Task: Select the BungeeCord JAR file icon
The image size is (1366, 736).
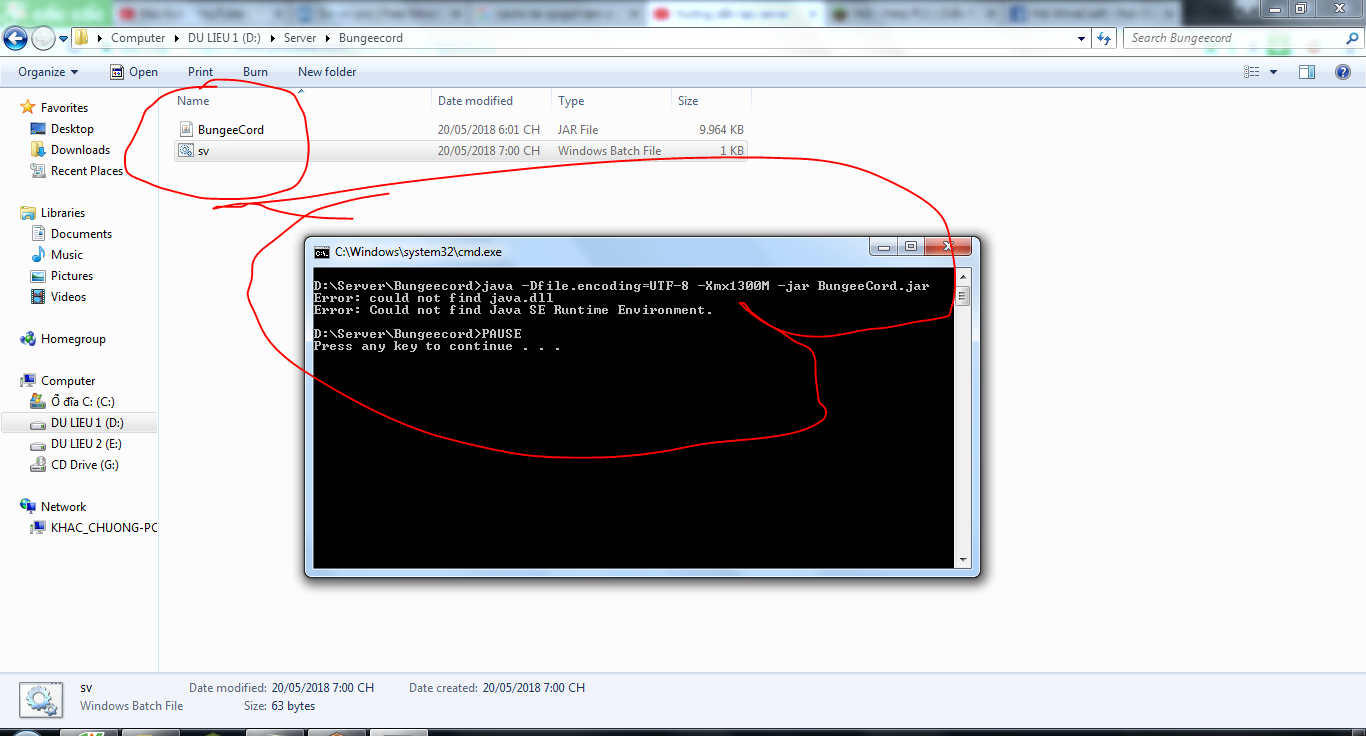Action: pos(186,130)
